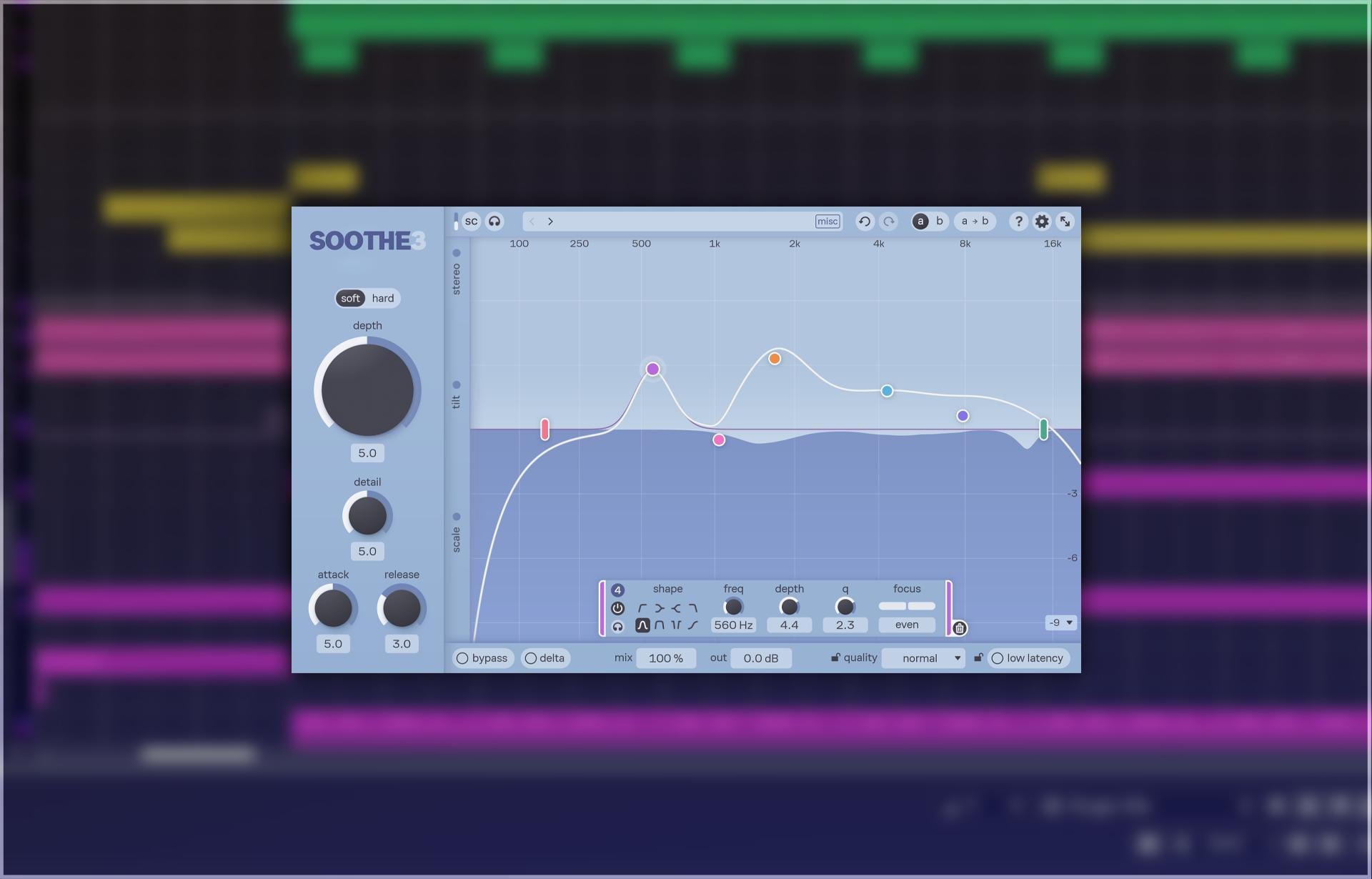Toggle the bypass button
The image size is (1372, 879).
coord(482,658)
